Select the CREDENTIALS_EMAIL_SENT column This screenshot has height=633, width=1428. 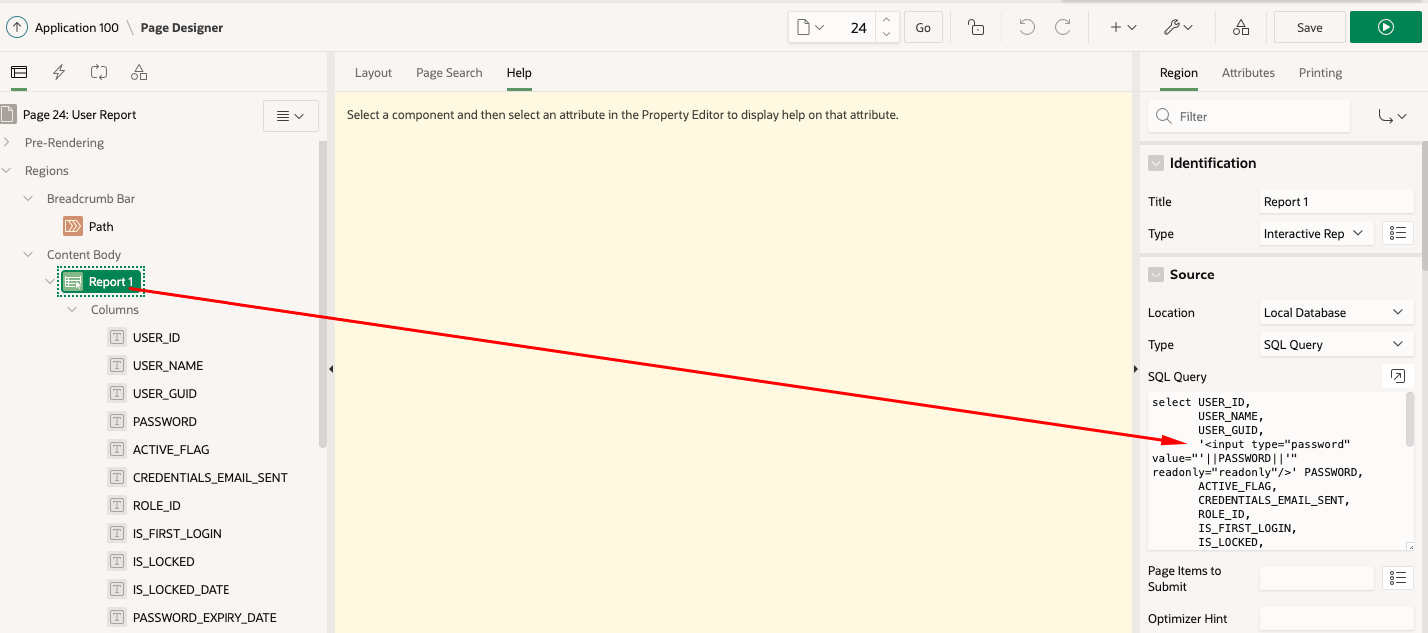(x=210, y=478)
